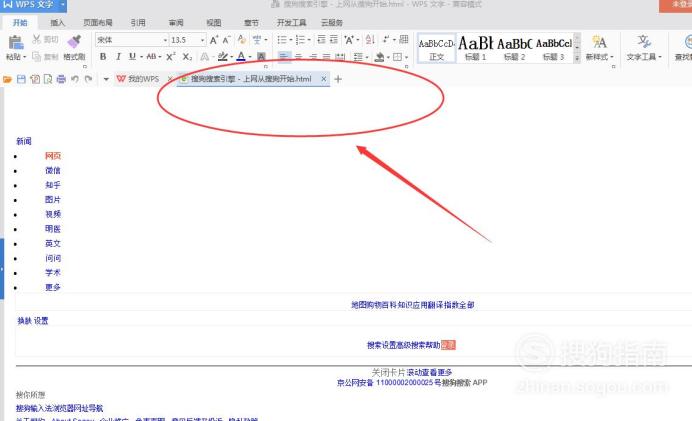Open the quick access toolbar customize arrow

click(x=106, y=79)
